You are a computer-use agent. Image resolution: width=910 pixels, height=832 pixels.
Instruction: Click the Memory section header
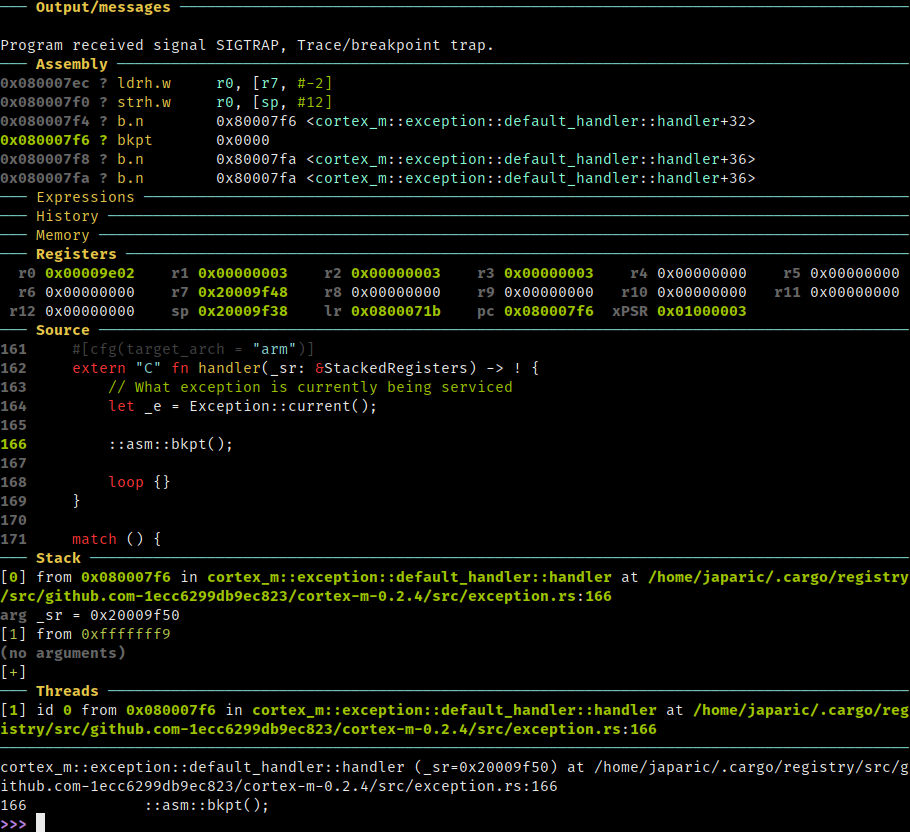pyautogui.click(x=63, y=236)
